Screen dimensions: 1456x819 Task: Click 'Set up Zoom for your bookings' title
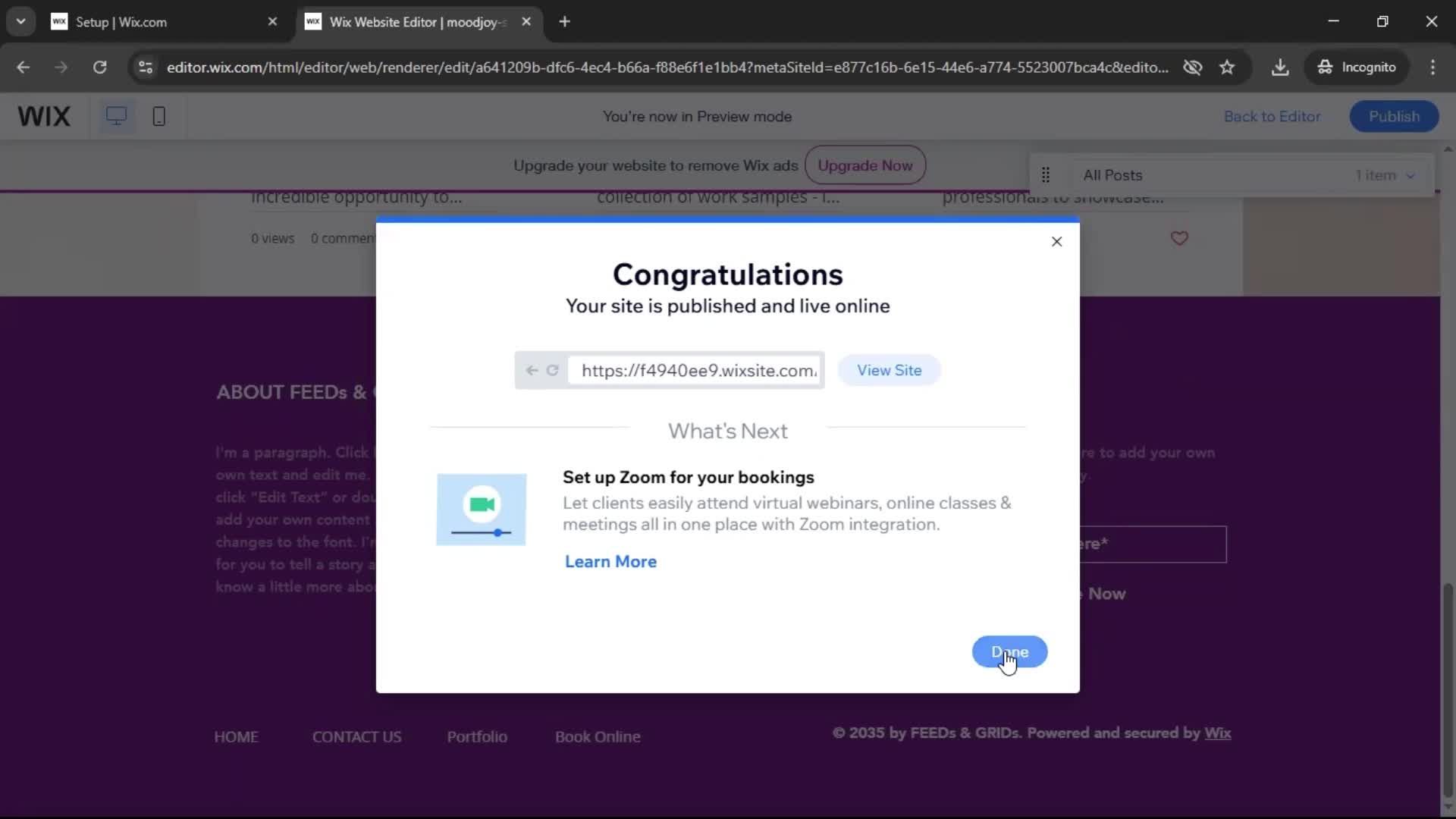[x=688, y=477]
